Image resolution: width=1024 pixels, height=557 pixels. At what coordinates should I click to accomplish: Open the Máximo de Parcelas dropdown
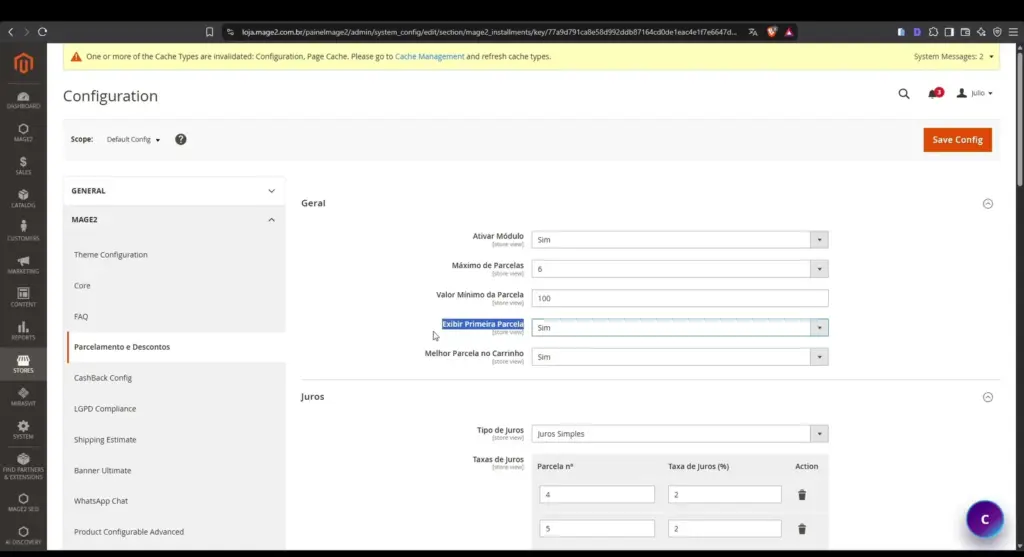pyautogui.click(x=680, y=269)
